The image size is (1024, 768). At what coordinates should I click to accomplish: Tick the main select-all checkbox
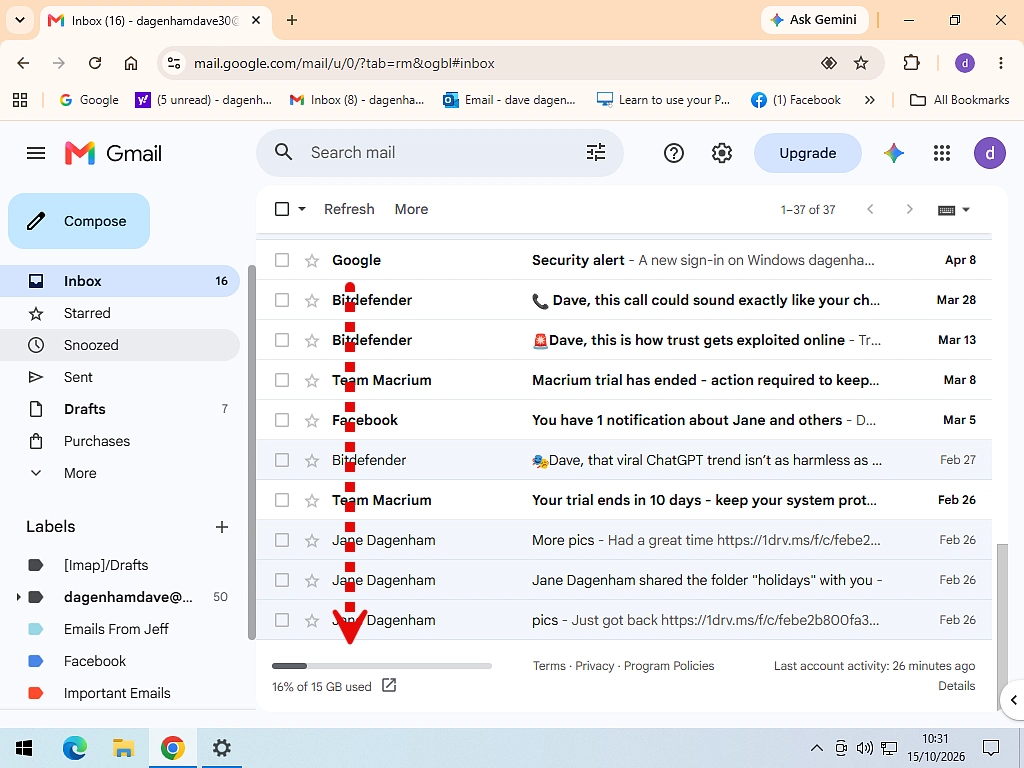pos(282,209)
